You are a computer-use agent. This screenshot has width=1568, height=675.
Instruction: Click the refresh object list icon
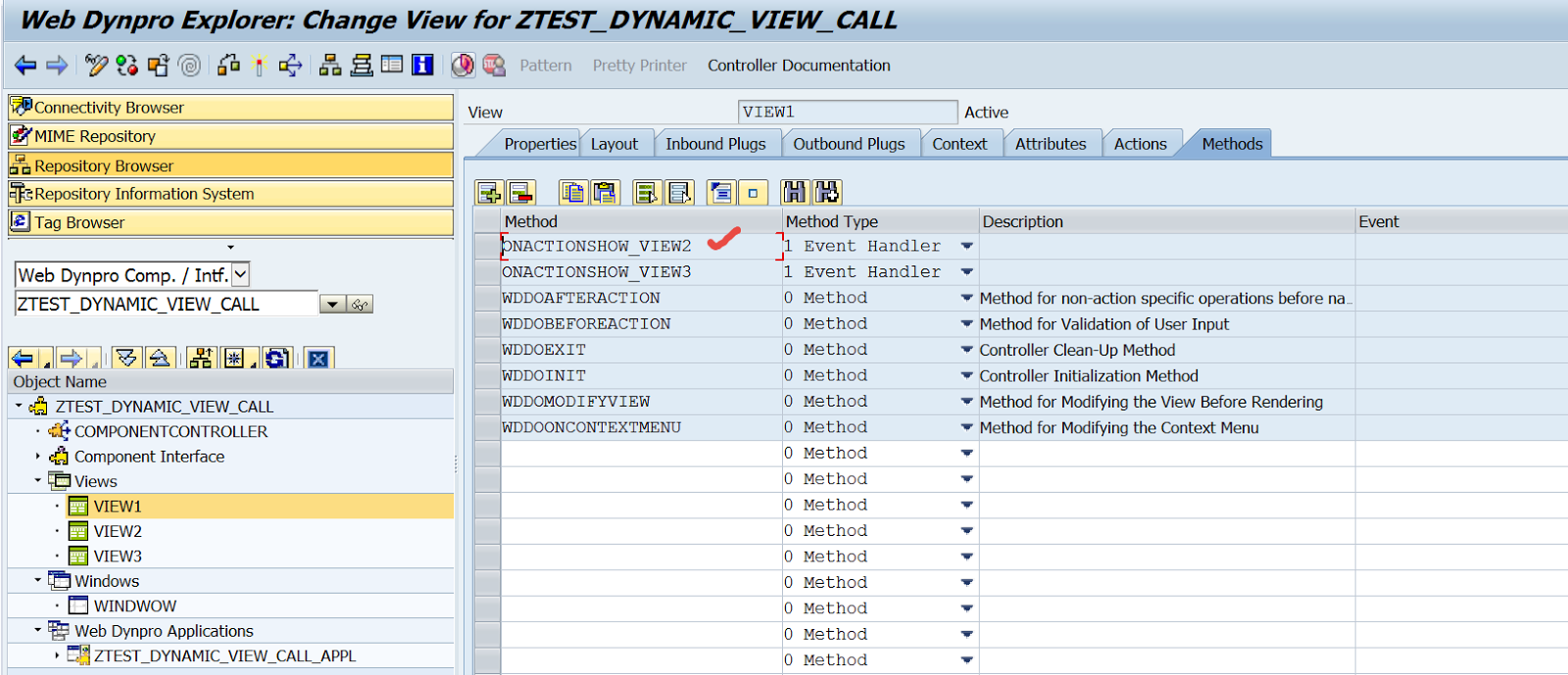click(x=276, y=359)
